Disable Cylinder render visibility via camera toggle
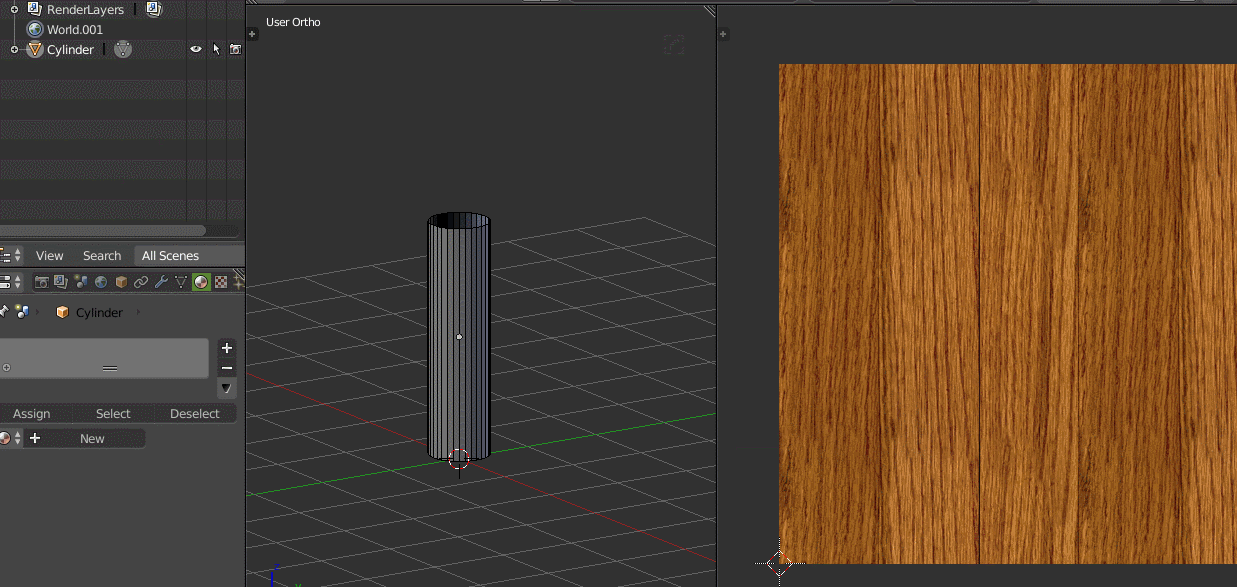 click(x=234, y=48)
